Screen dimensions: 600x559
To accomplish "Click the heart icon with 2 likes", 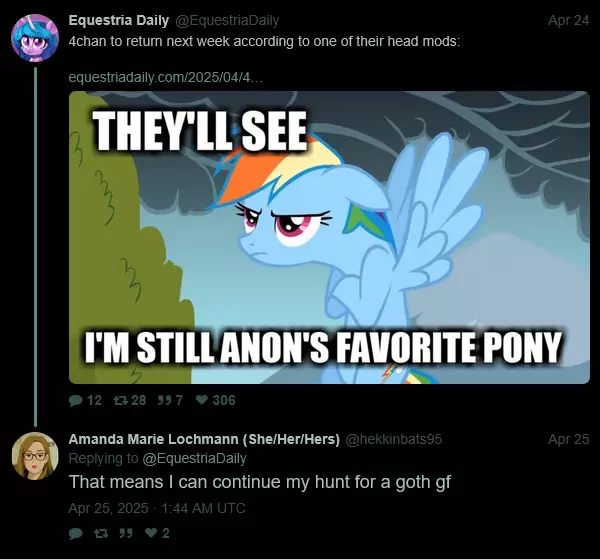I will click(x=152, y=533).
